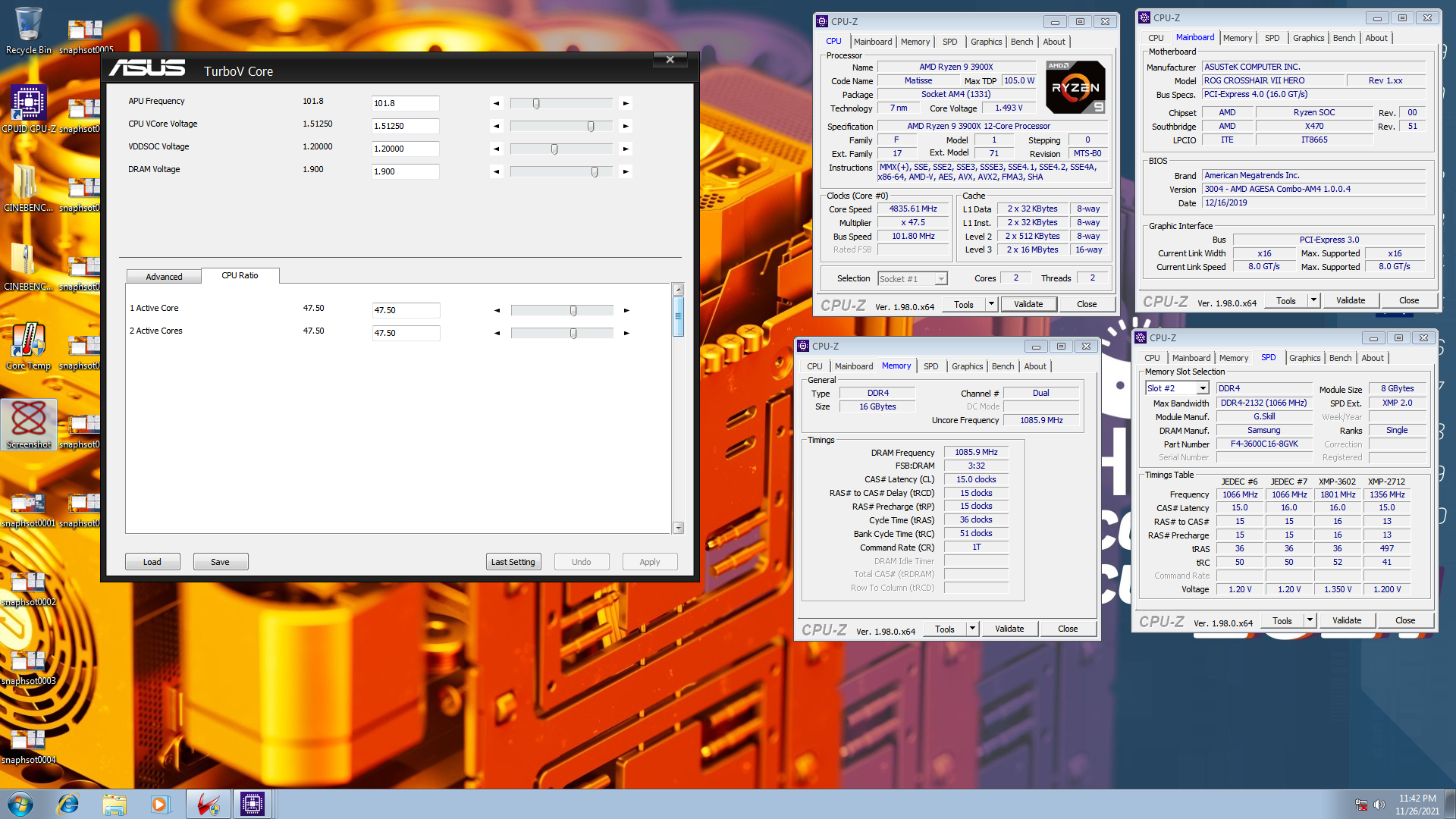Increase APU Frequency with its right arrow

(626, 103)
